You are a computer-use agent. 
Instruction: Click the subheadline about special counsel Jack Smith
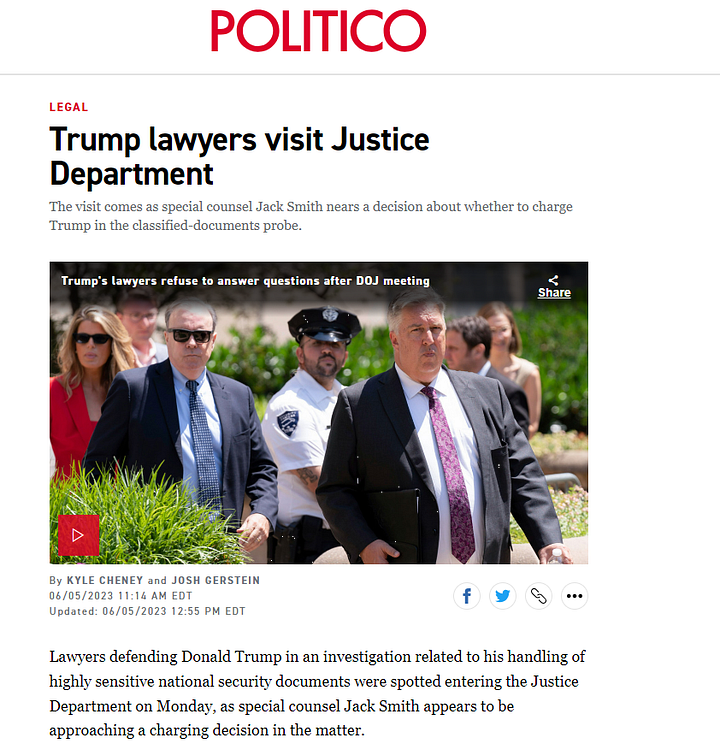click(x=311, y=216)
